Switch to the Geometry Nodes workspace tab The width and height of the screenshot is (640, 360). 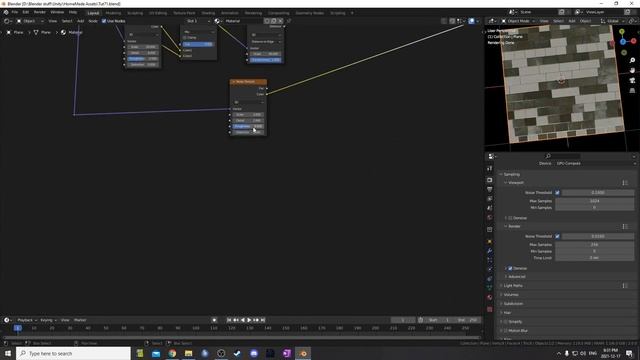point(309,13)
